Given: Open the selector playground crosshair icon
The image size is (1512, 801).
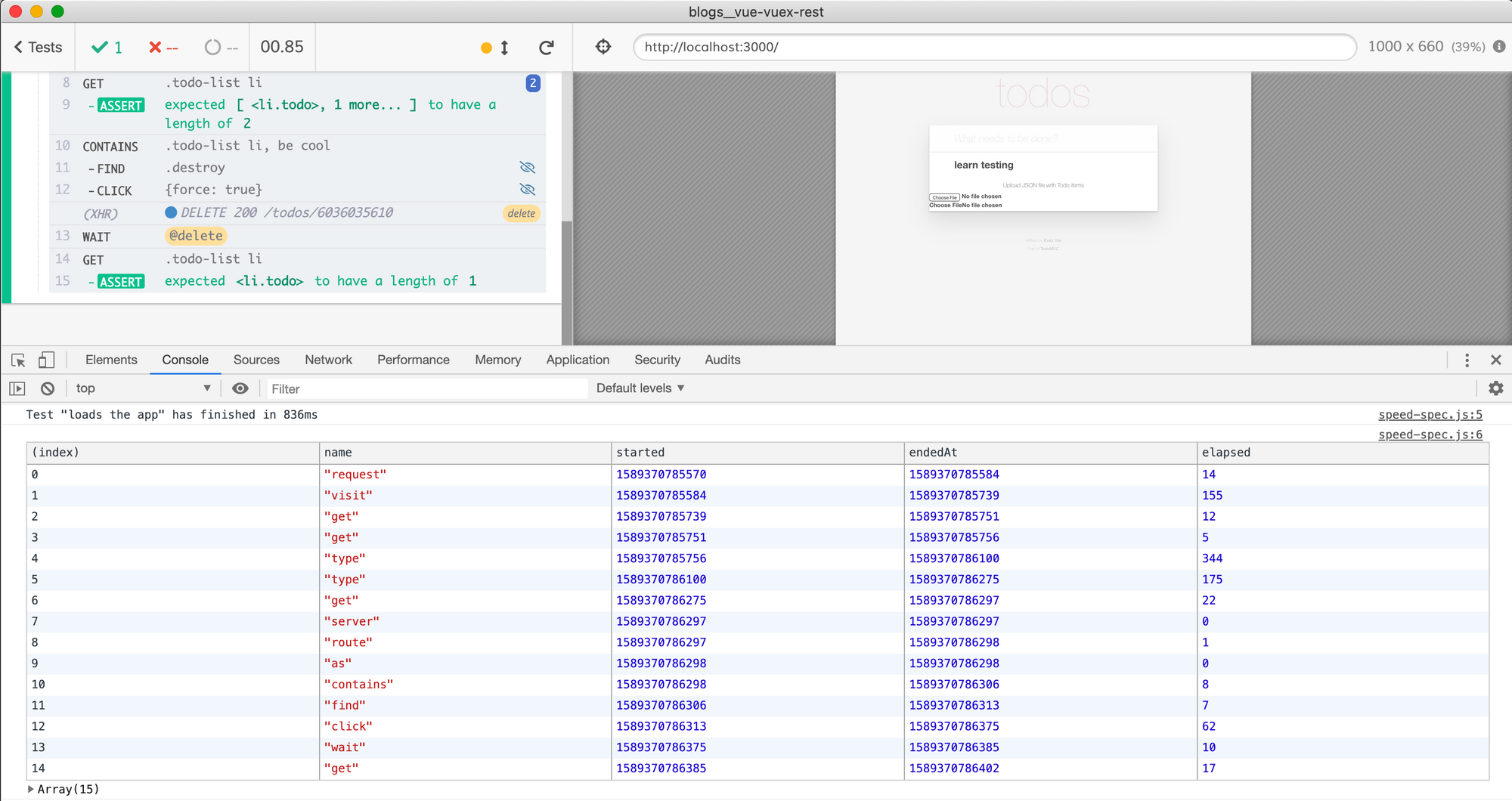Looking at the screenshot, I should point(603,47).
